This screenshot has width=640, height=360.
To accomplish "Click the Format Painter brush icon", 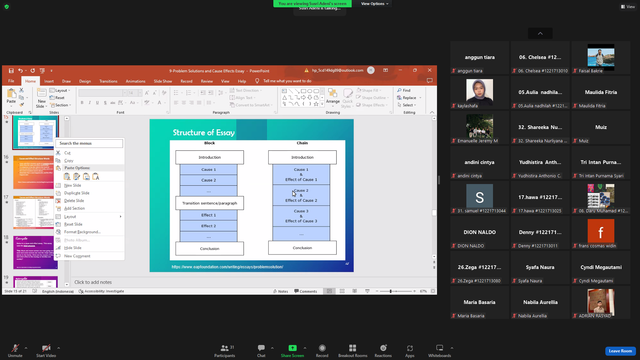I will coord(21,105).
